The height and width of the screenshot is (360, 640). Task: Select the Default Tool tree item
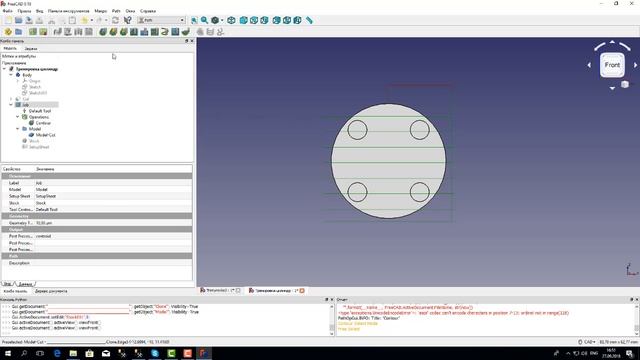[x=40, y=111]
